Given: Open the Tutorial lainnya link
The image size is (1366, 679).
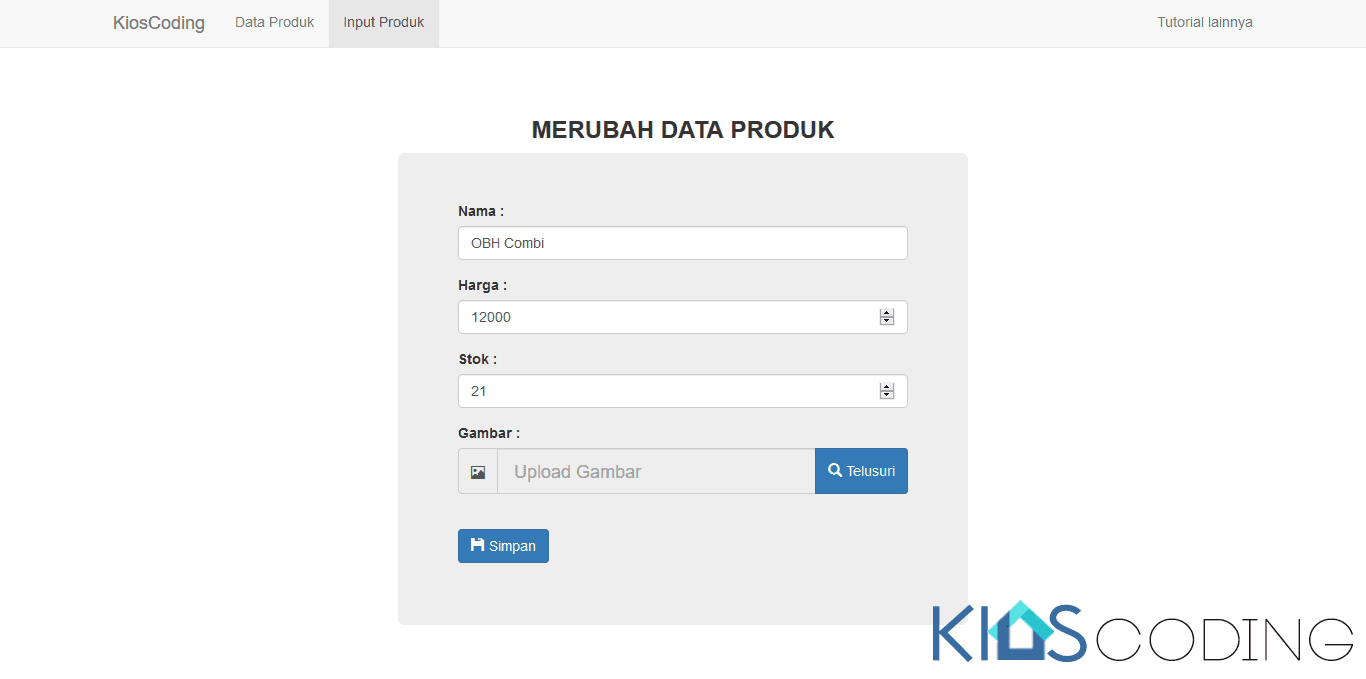Looking at the screenshot, I should coord(1204,22).
